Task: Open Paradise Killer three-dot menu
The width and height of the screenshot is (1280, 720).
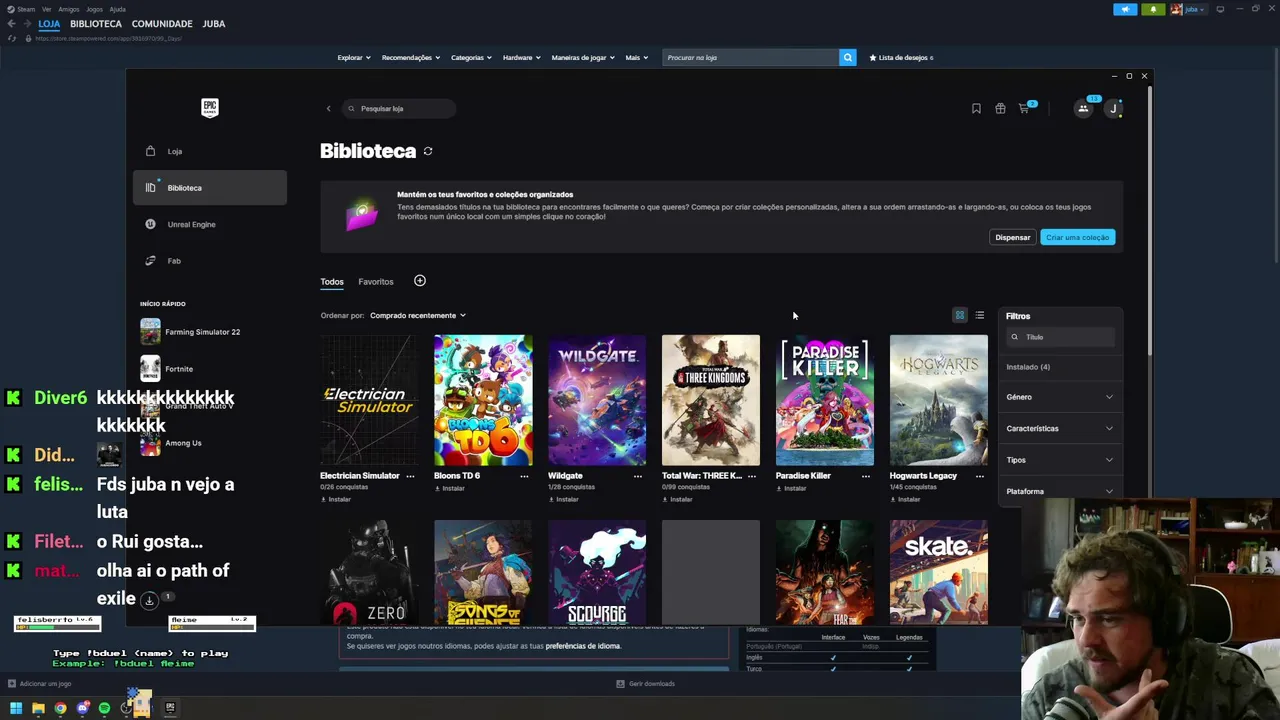Action: click(x=866, y=476)
